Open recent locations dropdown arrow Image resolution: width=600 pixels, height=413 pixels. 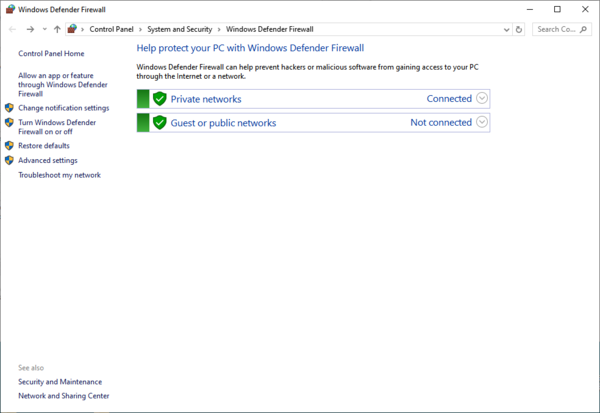coord(44,29)
